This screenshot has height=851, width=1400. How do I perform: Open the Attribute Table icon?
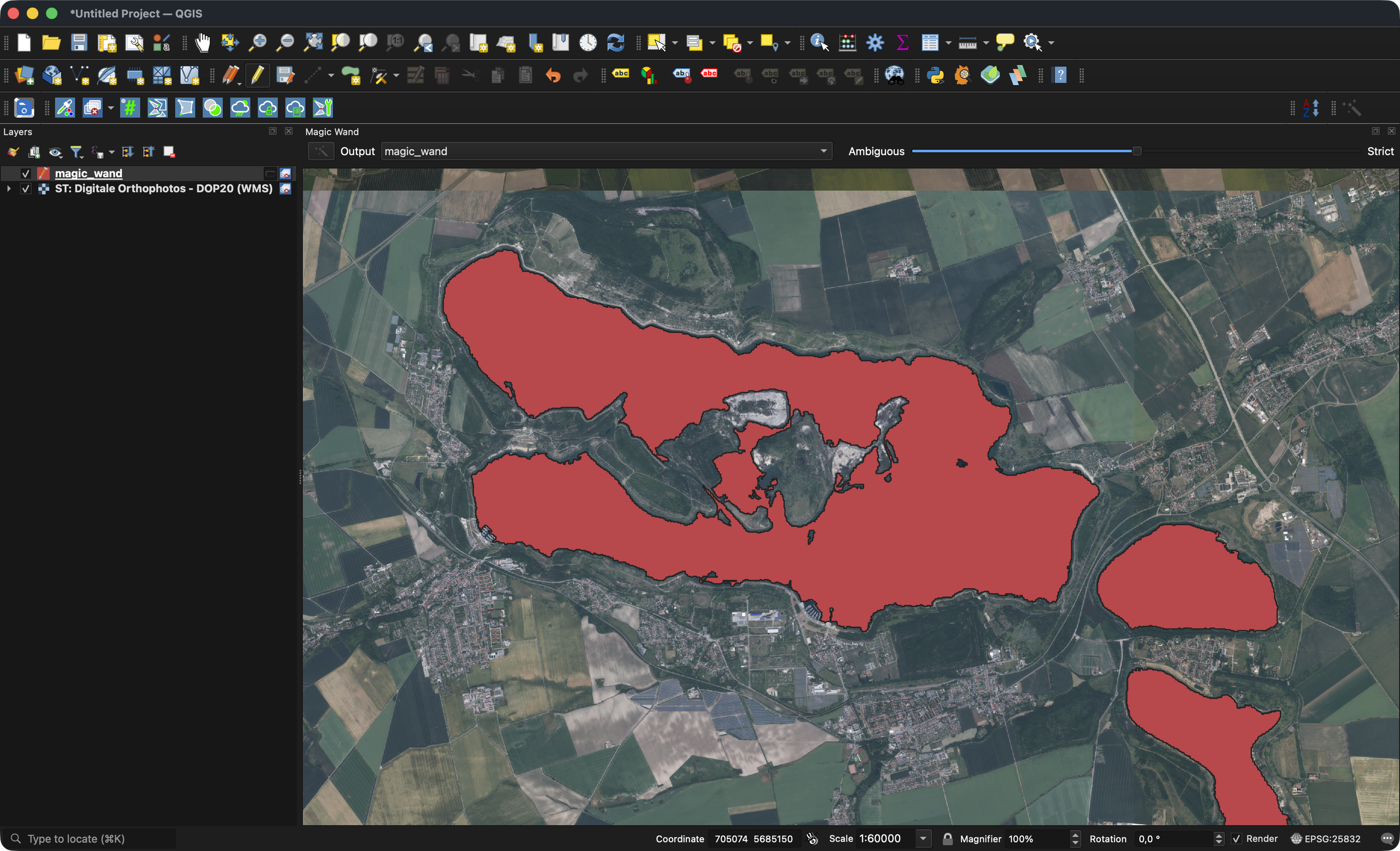(930, 43)
